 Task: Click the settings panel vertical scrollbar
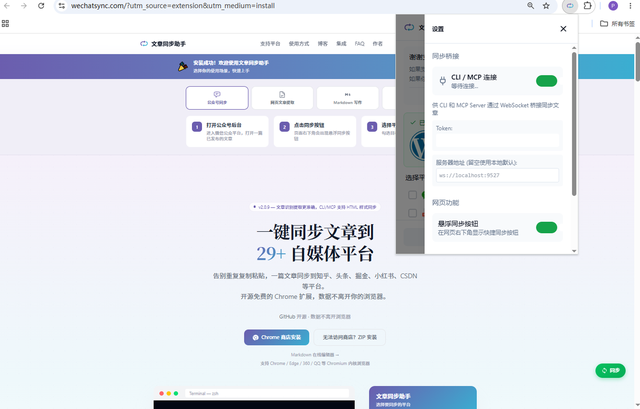pyautogui.click(x=574, y=123)
